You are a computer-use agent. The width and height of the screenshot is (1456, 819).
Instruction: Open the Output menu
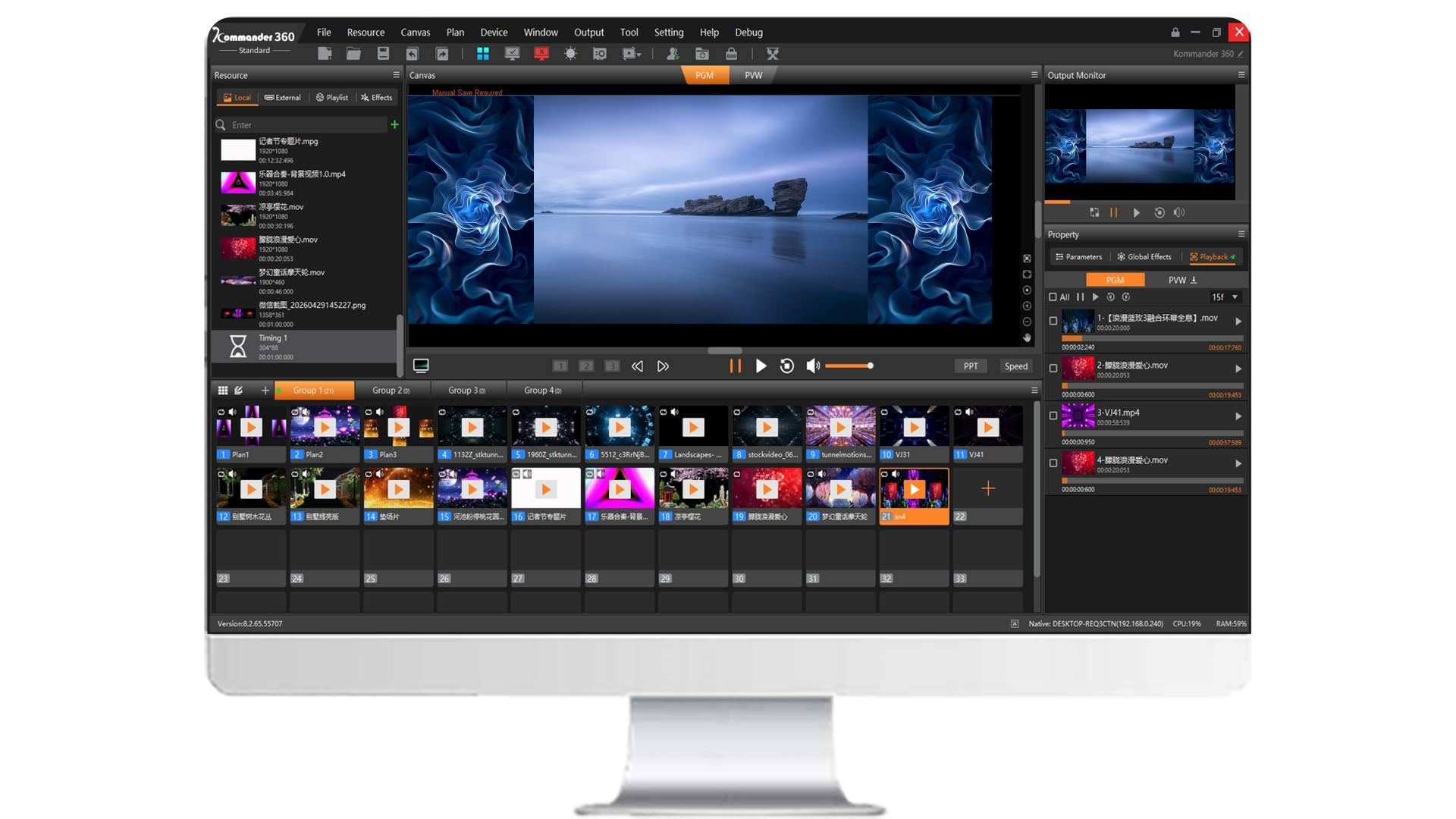tap(588, 33)
